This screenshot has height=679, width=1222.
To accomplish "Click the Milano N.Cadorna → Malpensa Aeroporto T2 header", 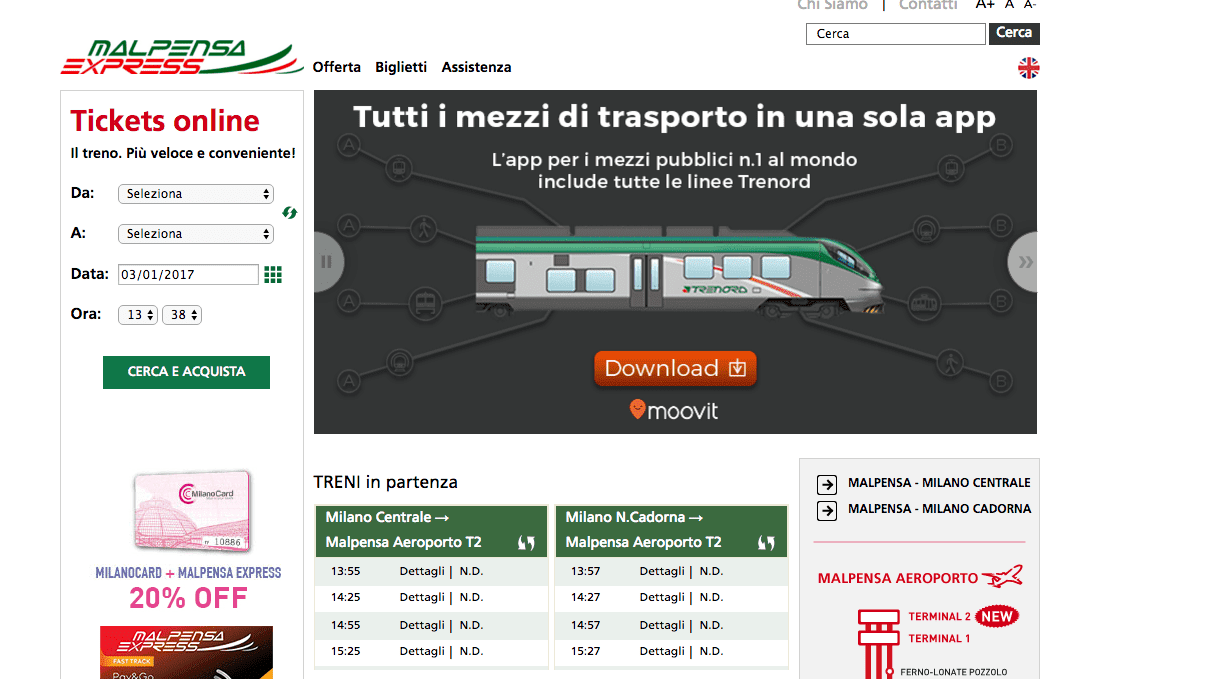I will [x=671, y=531].
